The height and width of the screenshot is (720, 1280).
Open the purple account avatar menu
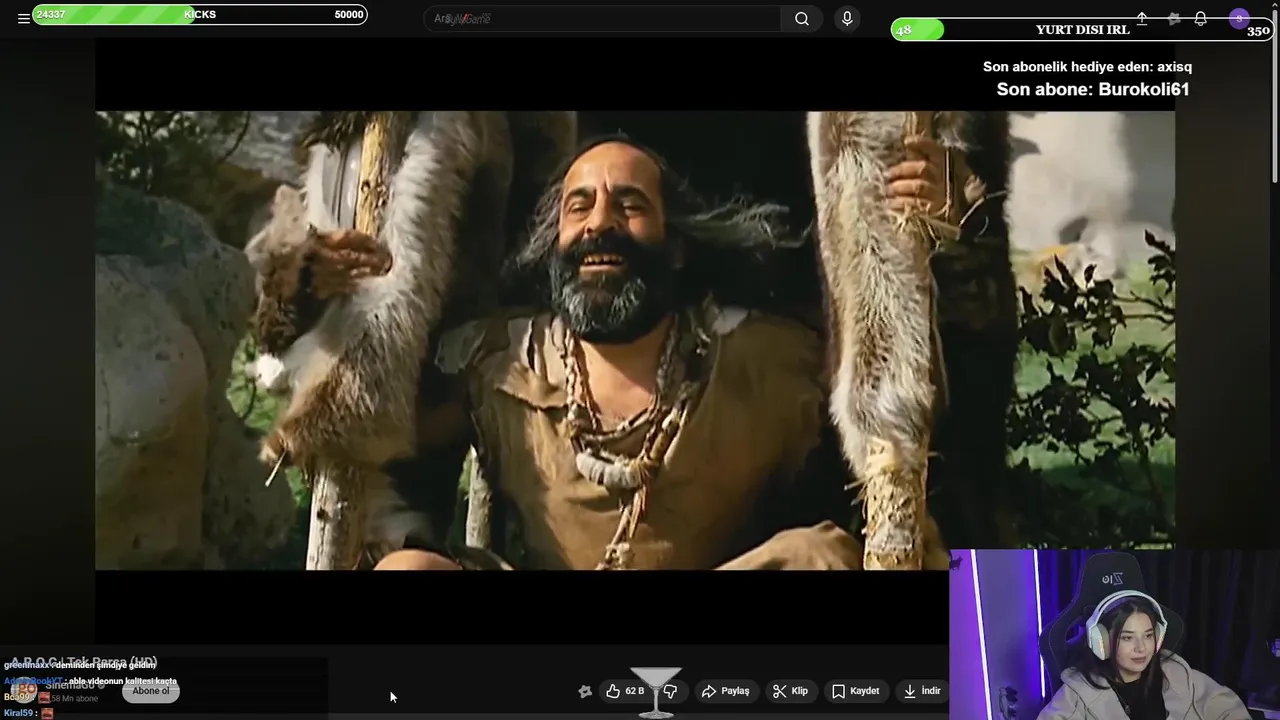(x=1239, y=18)
